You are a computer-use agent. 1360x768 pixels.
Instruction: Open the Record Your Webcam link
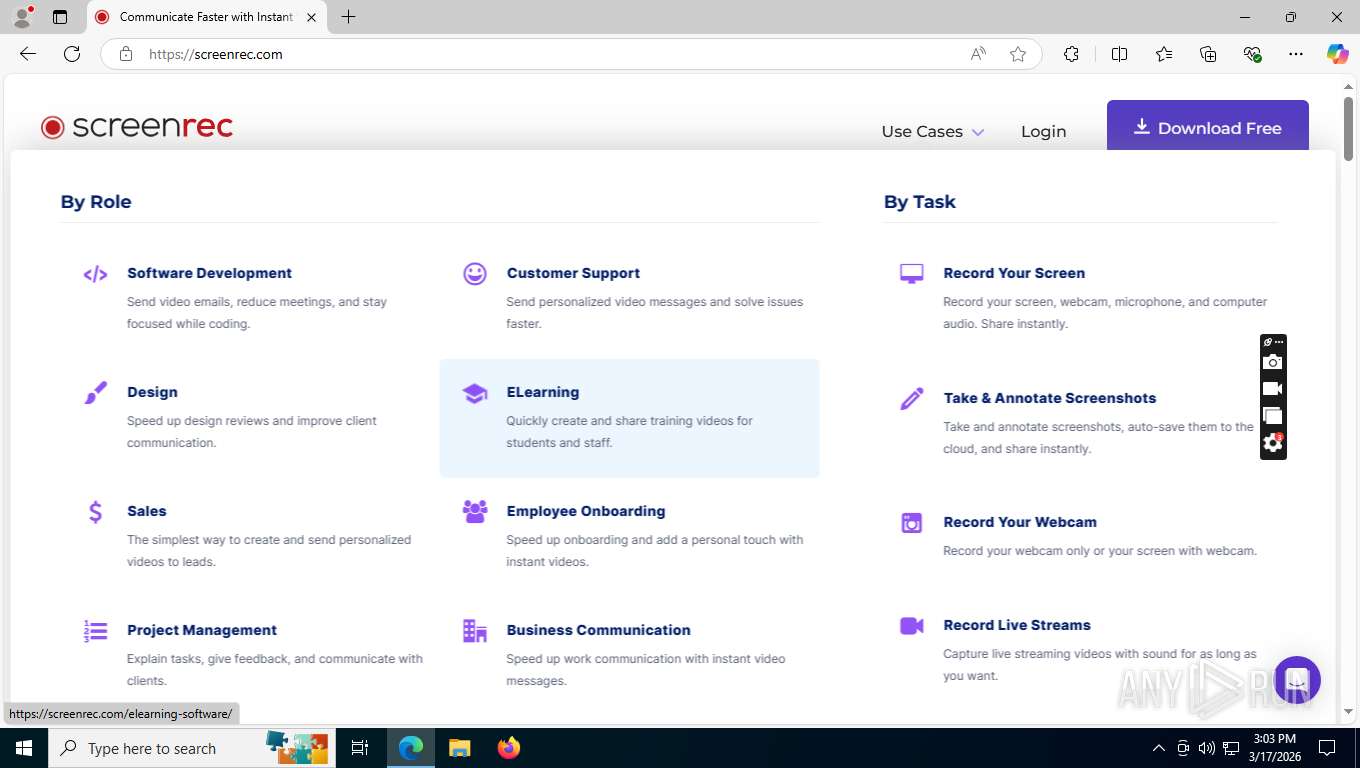pos(1020,522)
